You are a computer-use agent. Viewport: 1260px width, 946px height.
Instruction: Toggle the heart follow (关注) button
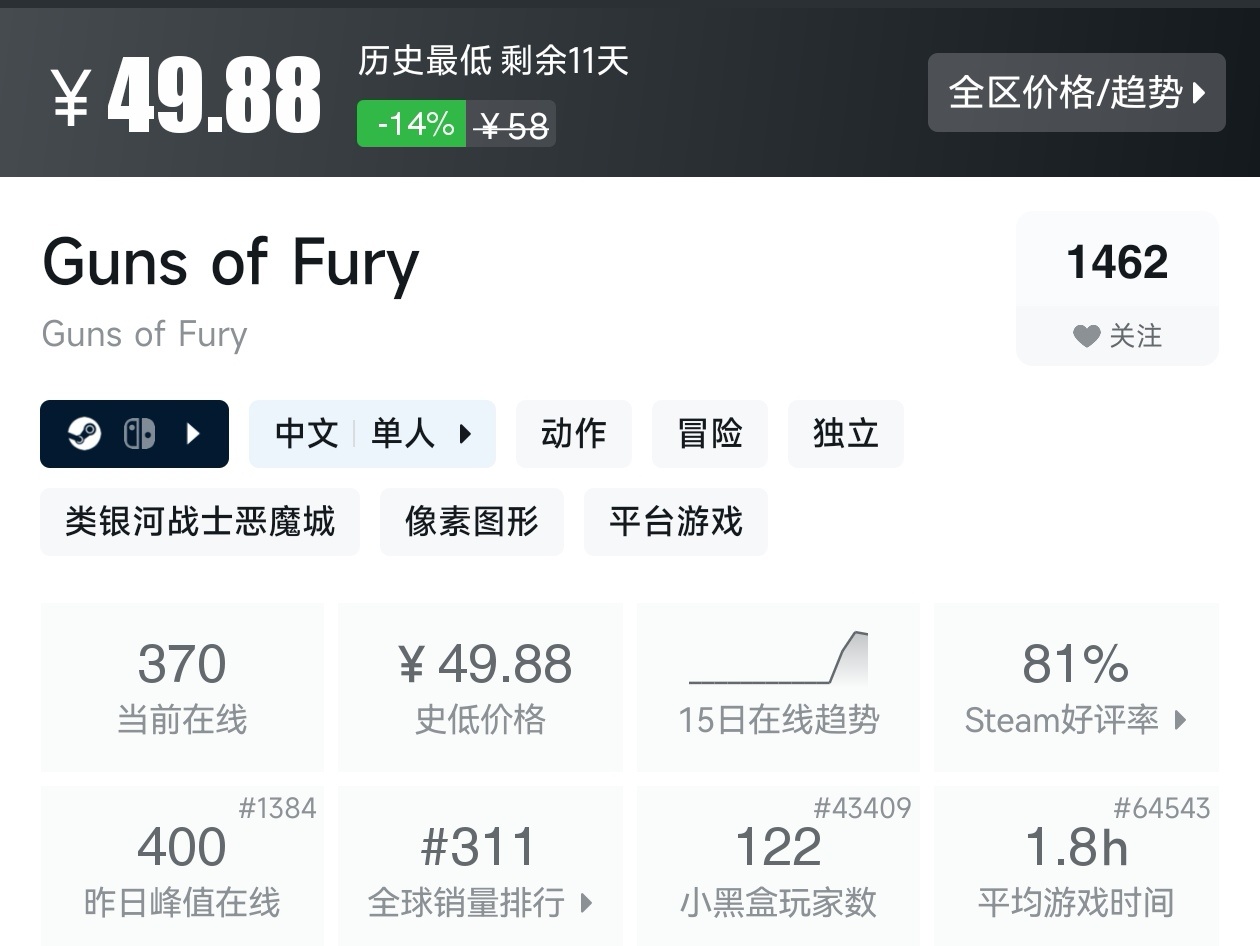(1116, 336)
